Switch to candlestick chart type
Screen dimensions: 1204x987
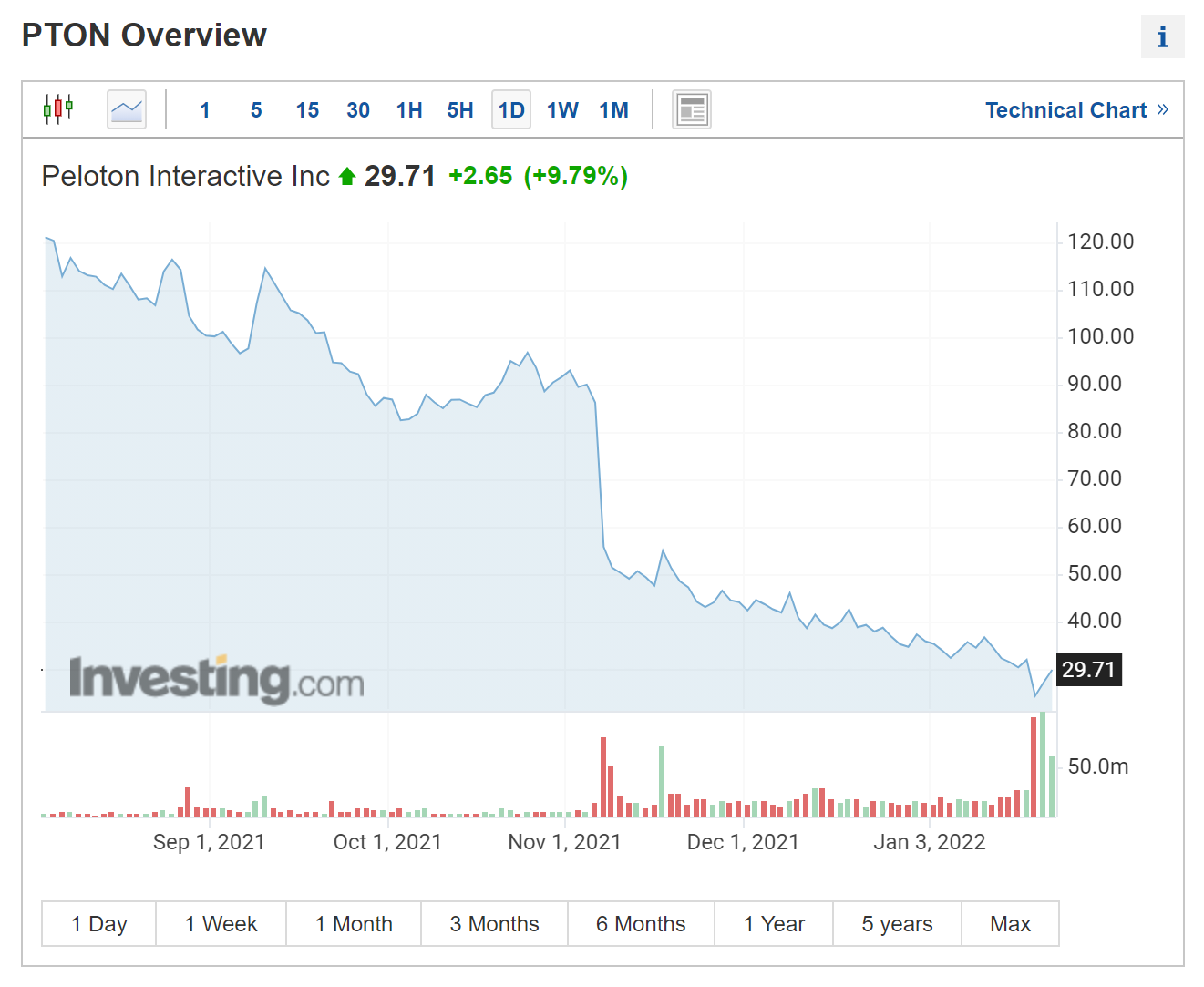[x=58, y=109]
